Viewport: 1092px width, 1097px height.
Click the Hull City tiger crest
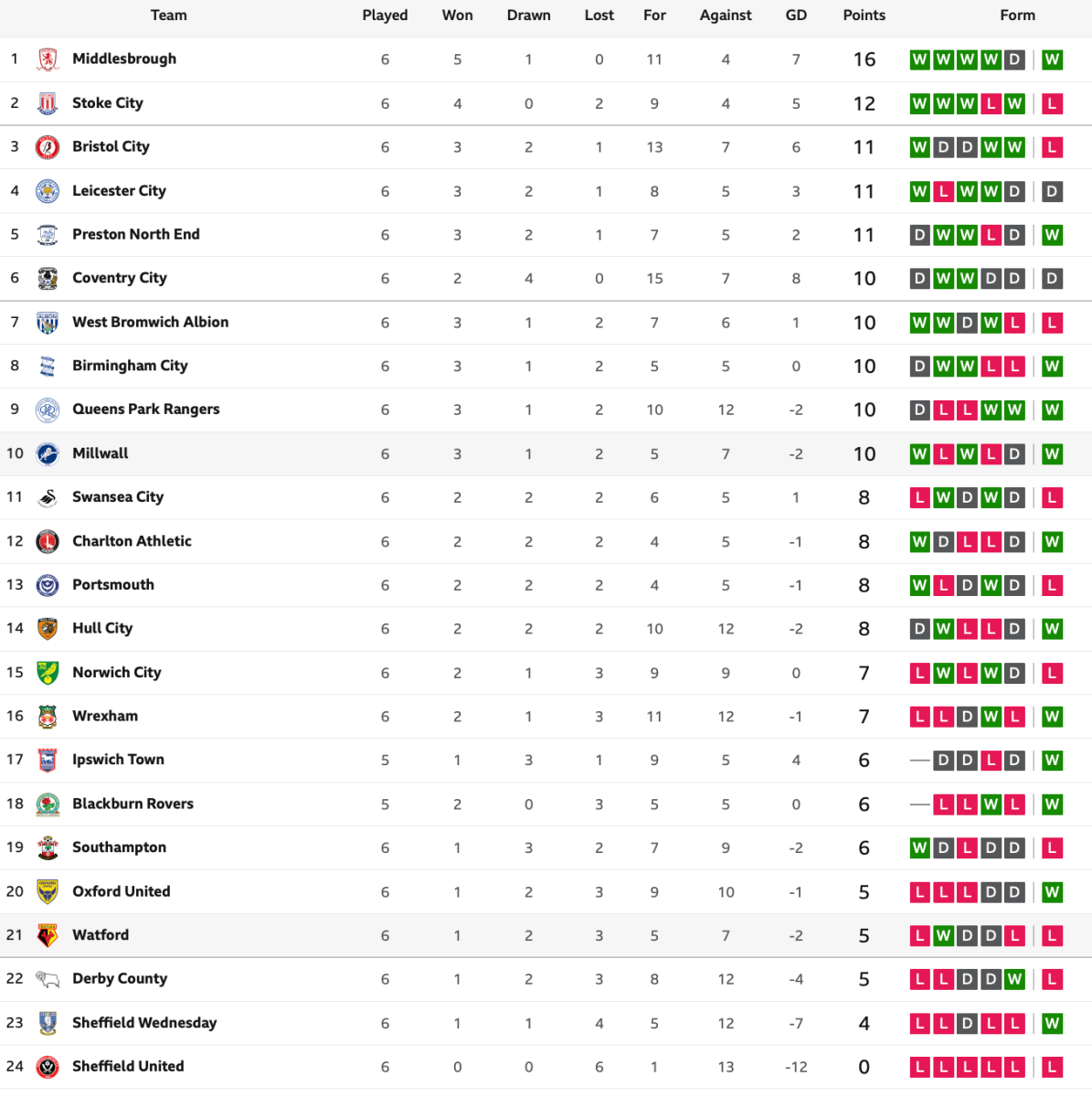[48, 629]
